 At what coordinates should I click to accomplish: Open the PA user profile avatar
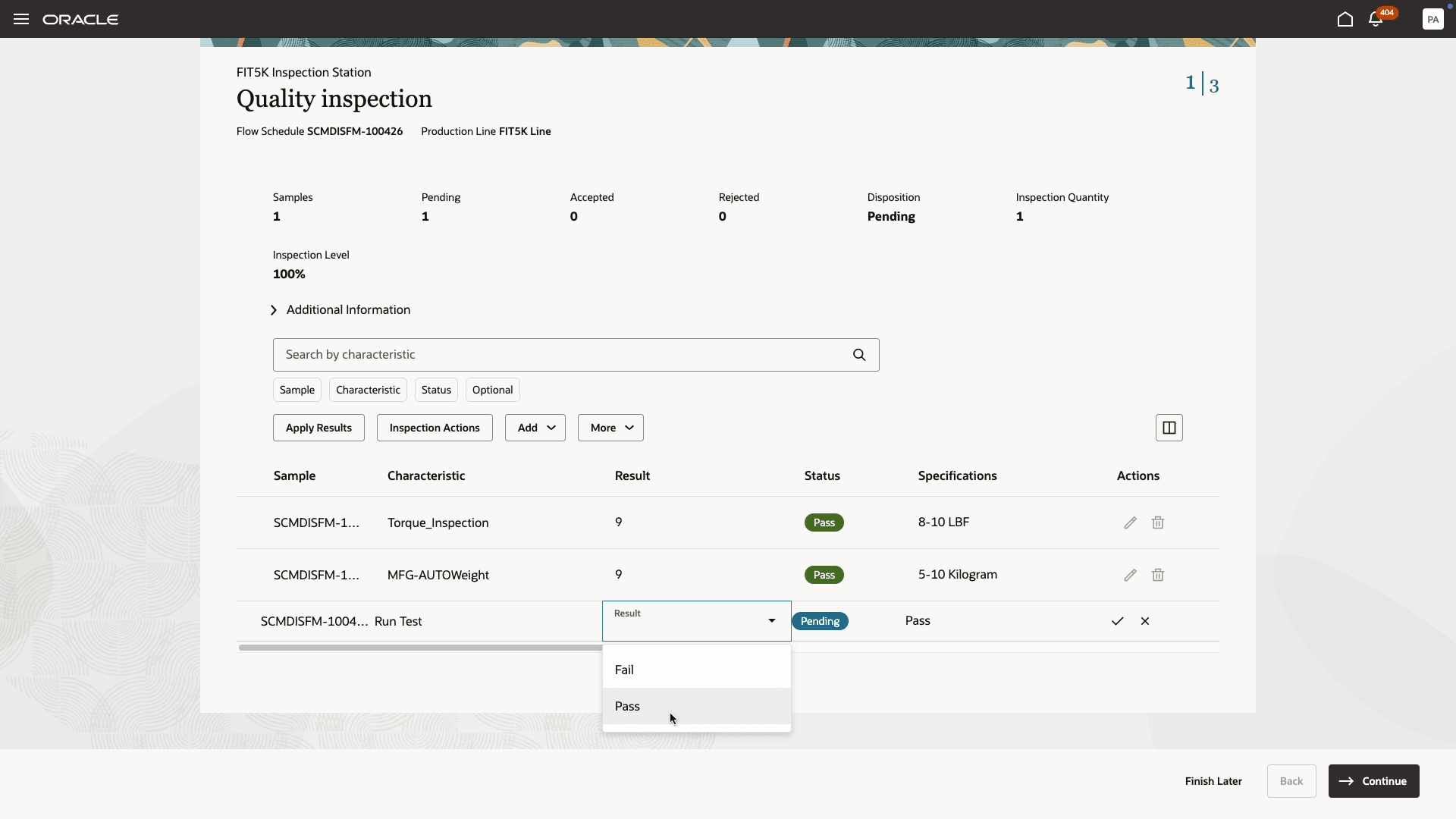pyautogui.click(x=1432, y=19)
